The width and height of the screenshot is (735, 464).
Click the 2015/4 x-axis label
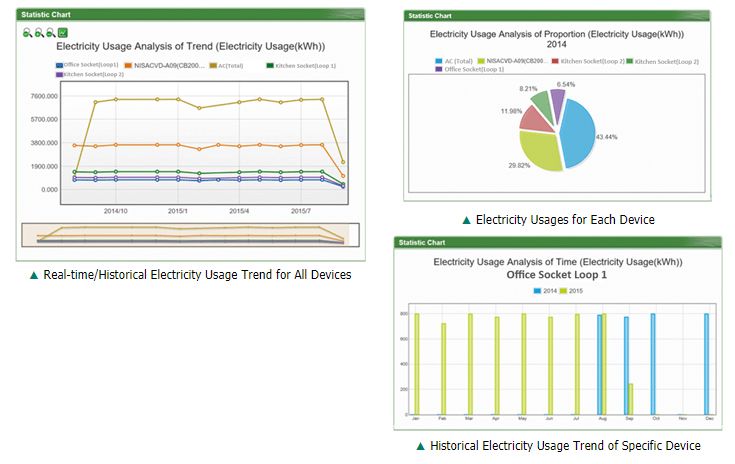[x=239, y=211]
